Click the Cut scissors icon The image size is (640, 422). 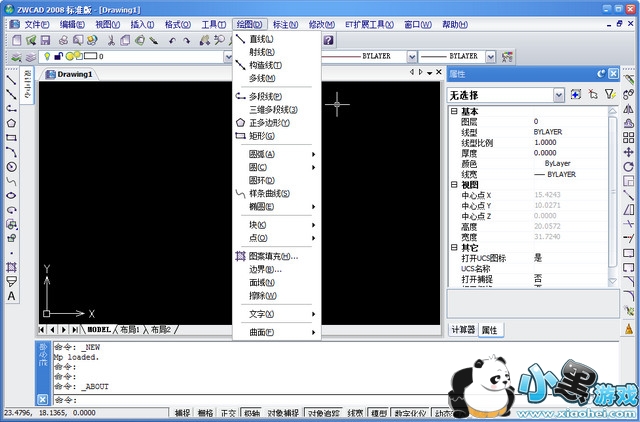tap(111, 40)
